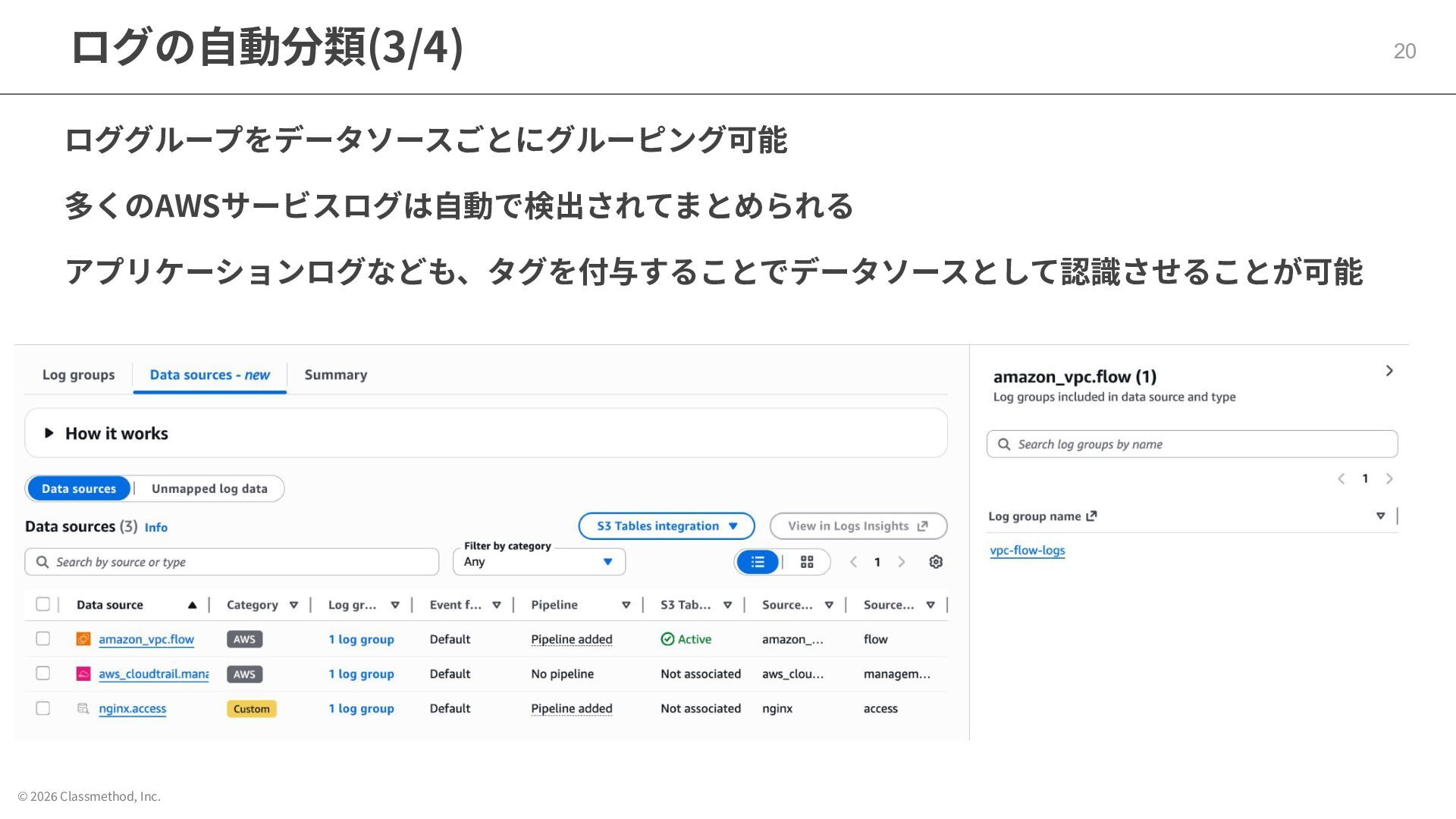
Task: Open the Filter by category dropdown
Action: pyautogui.click(x=539, y=562)
